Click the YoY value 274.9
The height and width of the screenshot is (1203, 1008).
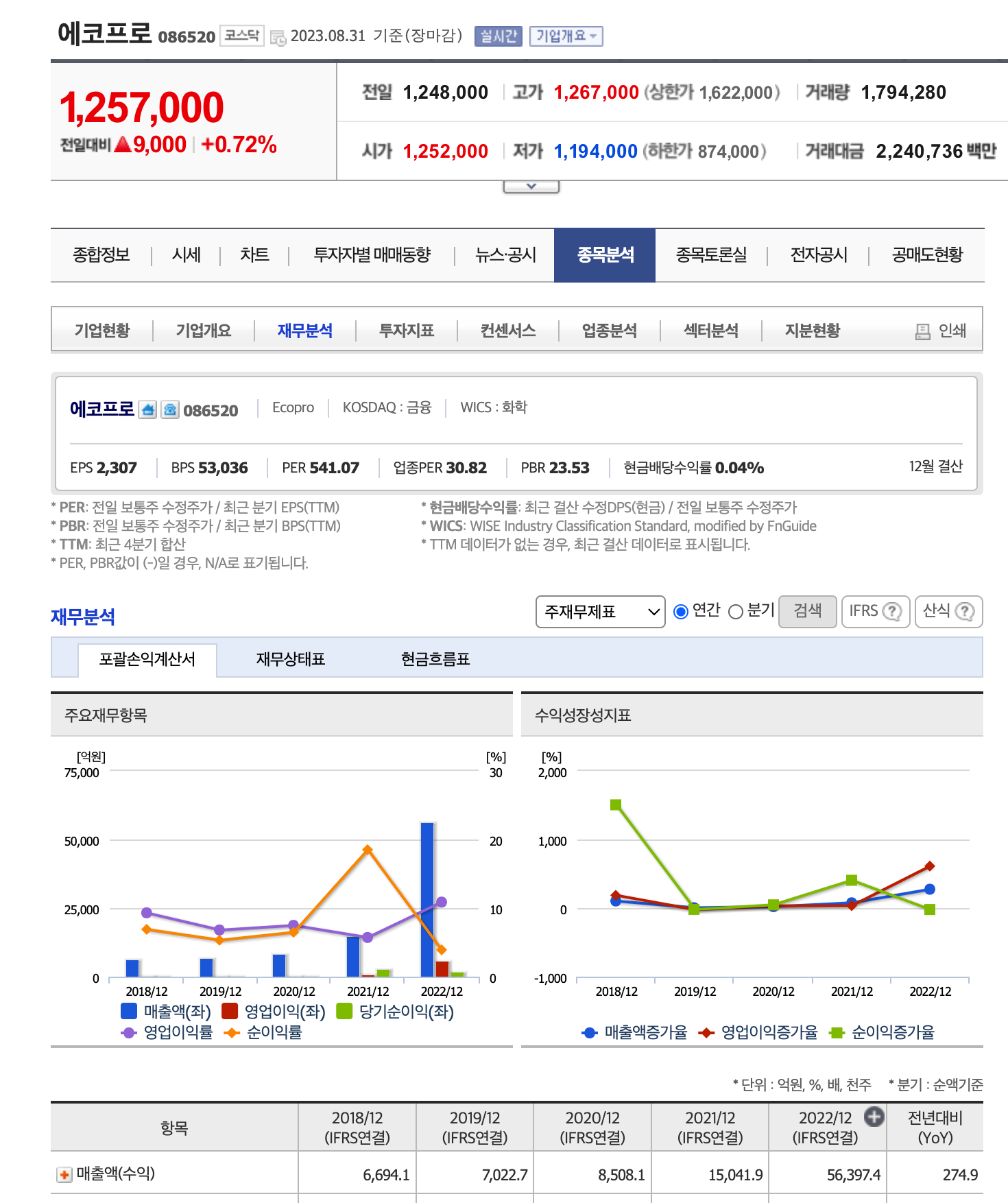[960, 1175]
